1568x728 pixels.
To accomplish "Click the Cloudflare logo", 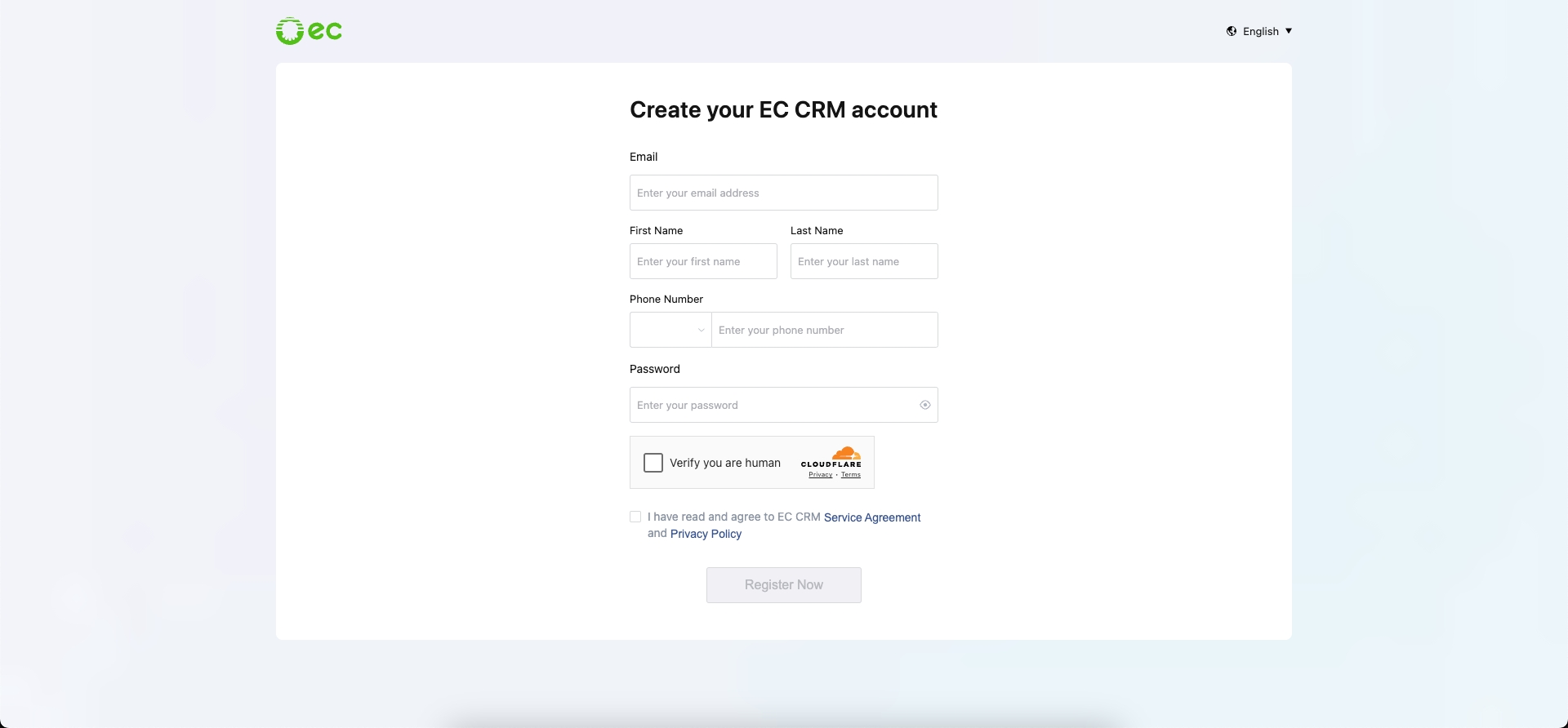I will tap(831, 456).
